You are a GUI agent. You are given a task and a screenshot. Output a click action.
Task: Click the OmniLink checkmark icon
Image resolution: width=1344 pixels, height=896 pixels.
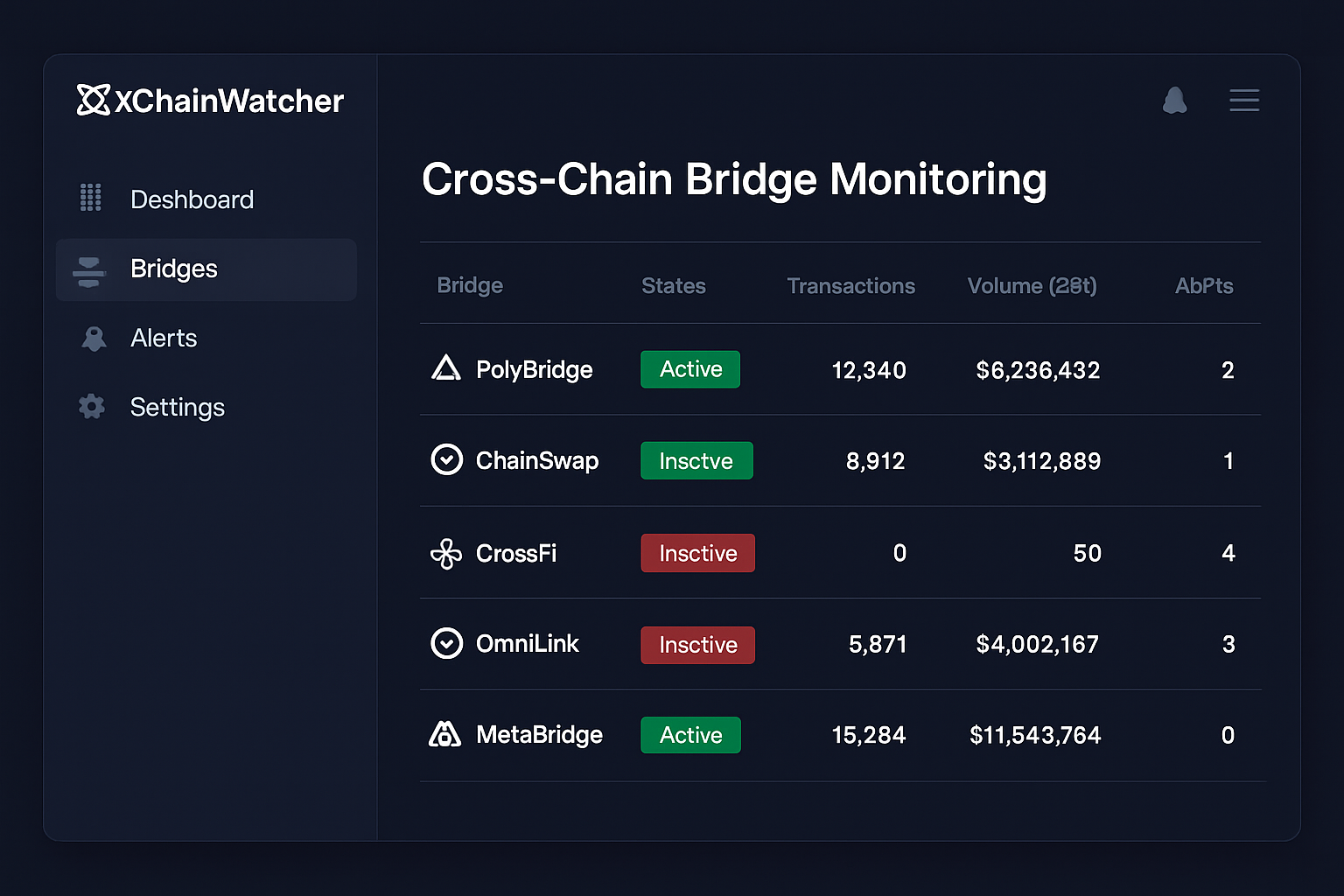[446, 644]
